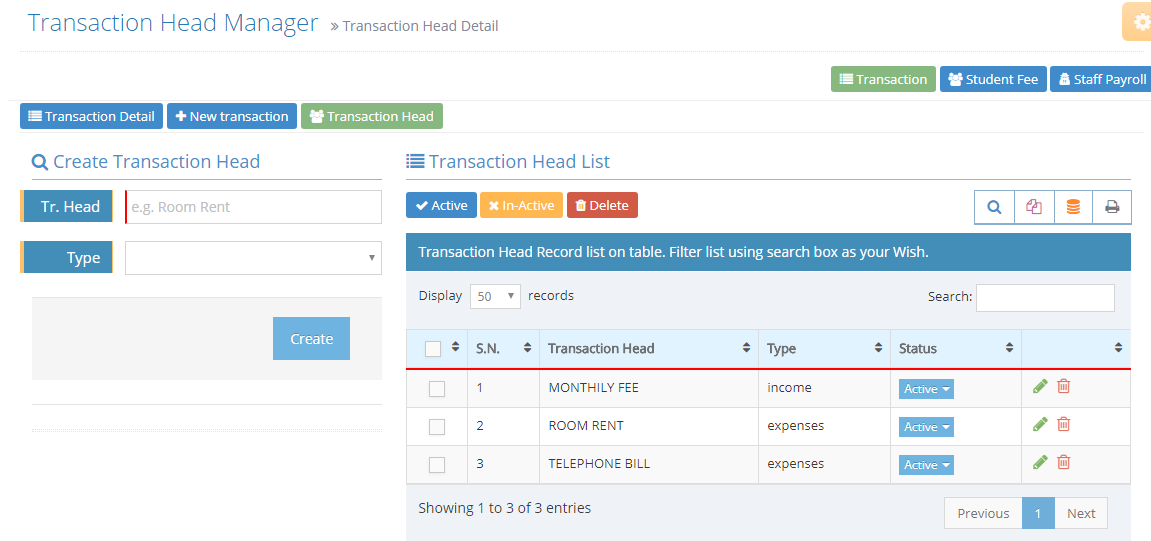Click the Tr. Head input field
1151x541 pixels.
tap(253, 207)
